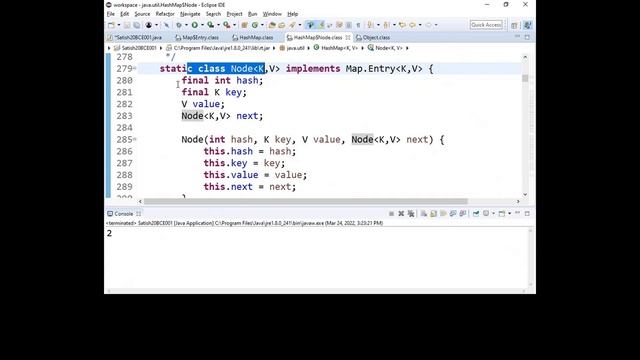Click the Coverage run icon in toolbar

tap(210, 25)
